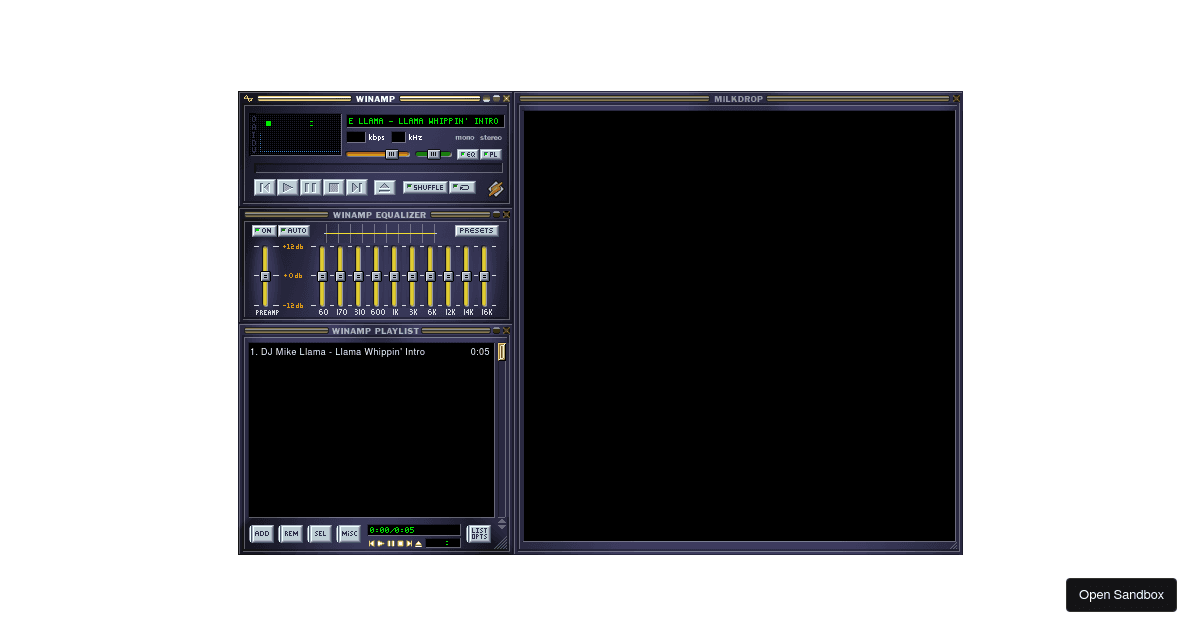Image resolution: width=1200 pixels, height=630 pixels.
Task: Skip to the next track in Winamp
Action: click(x=356, y=187)
